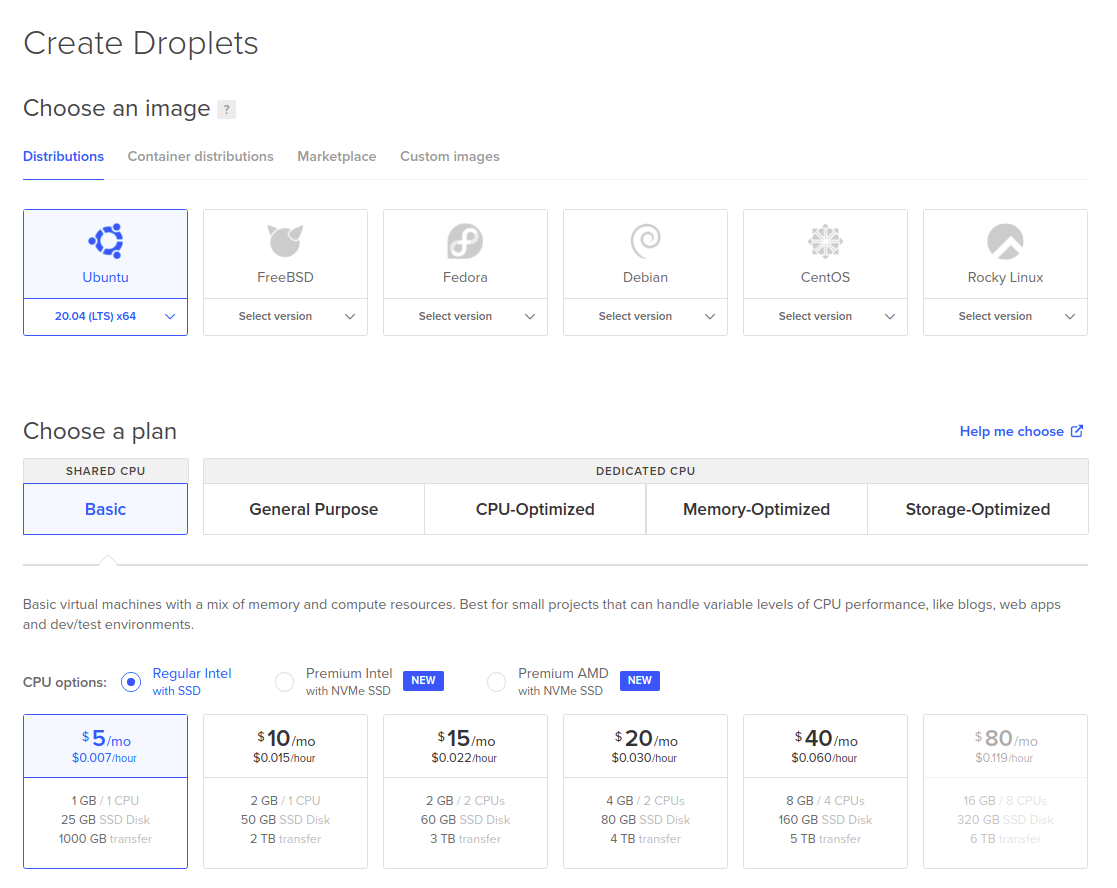Select the Storage-Optimized plan tab
This screenshot has height=888, width=1117.
click(977, 509)
